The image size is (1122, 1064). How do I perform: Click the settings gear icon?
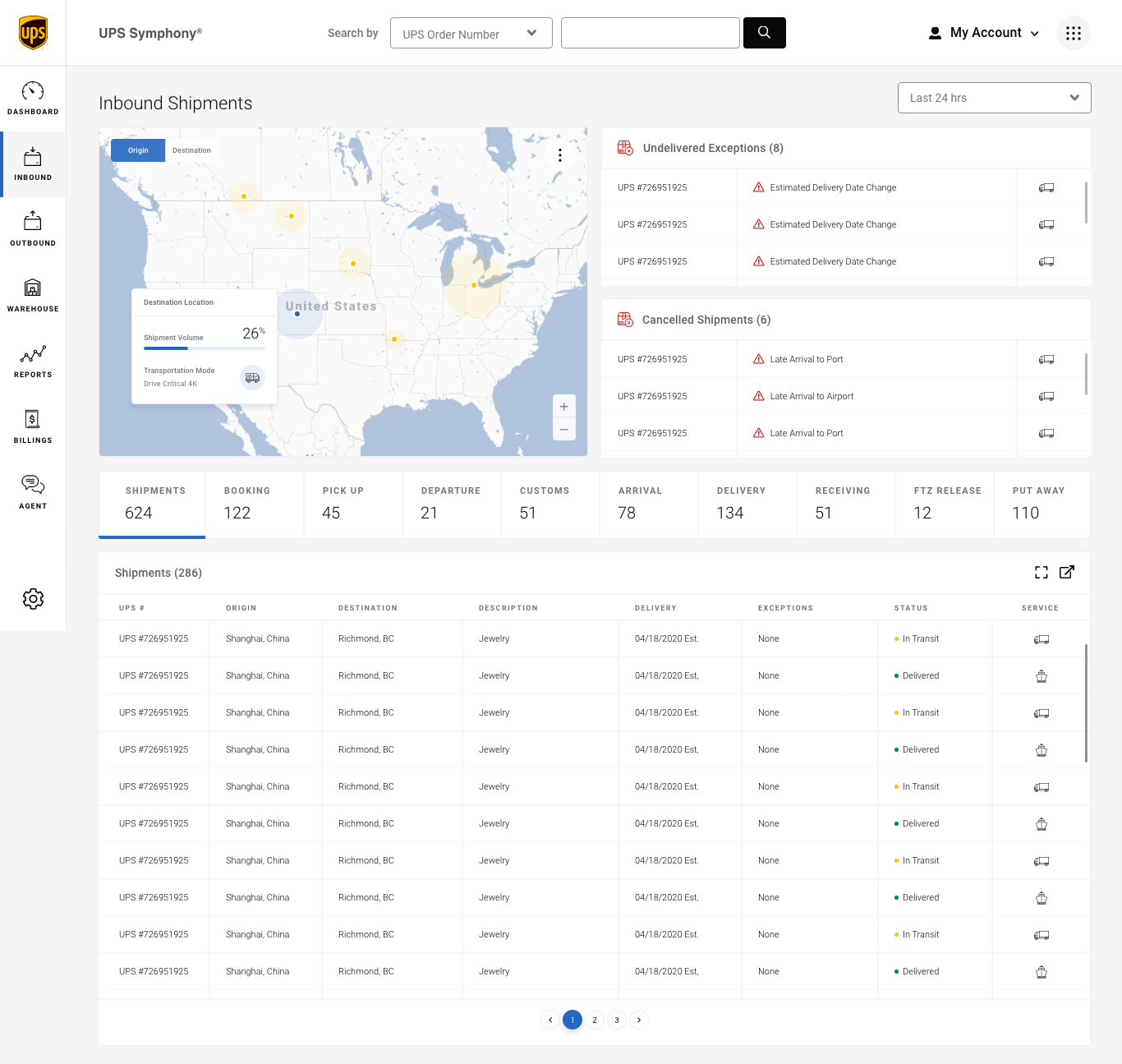[x=33, y=599]
